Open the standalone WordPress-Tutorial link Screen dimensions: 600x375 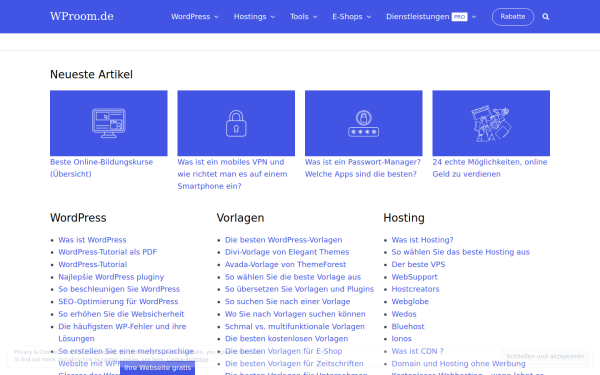(x=93, y=264)
